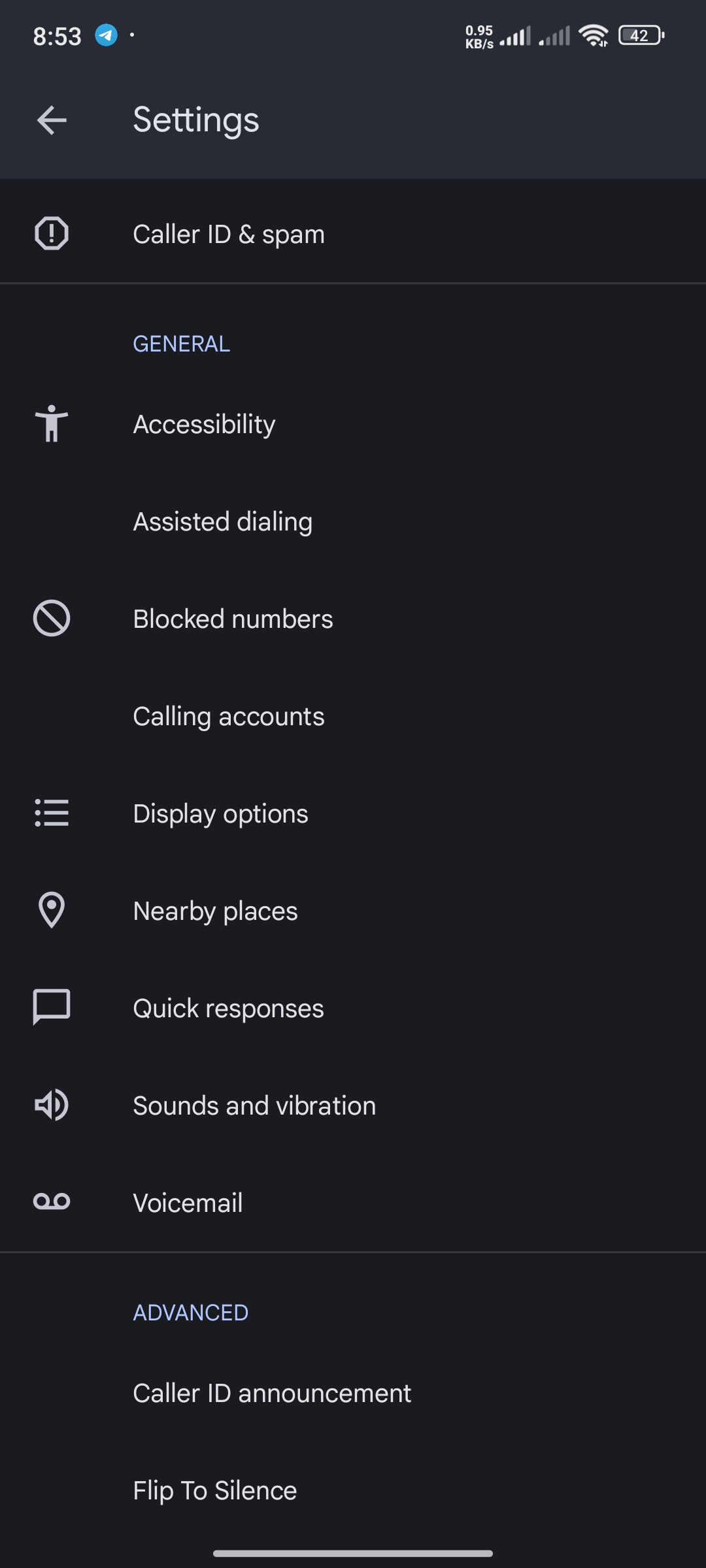Image resolution: width=706 pixels, height=1568 pixels.
Task: Open Quick responses settings
Action: pos(228,1009)
